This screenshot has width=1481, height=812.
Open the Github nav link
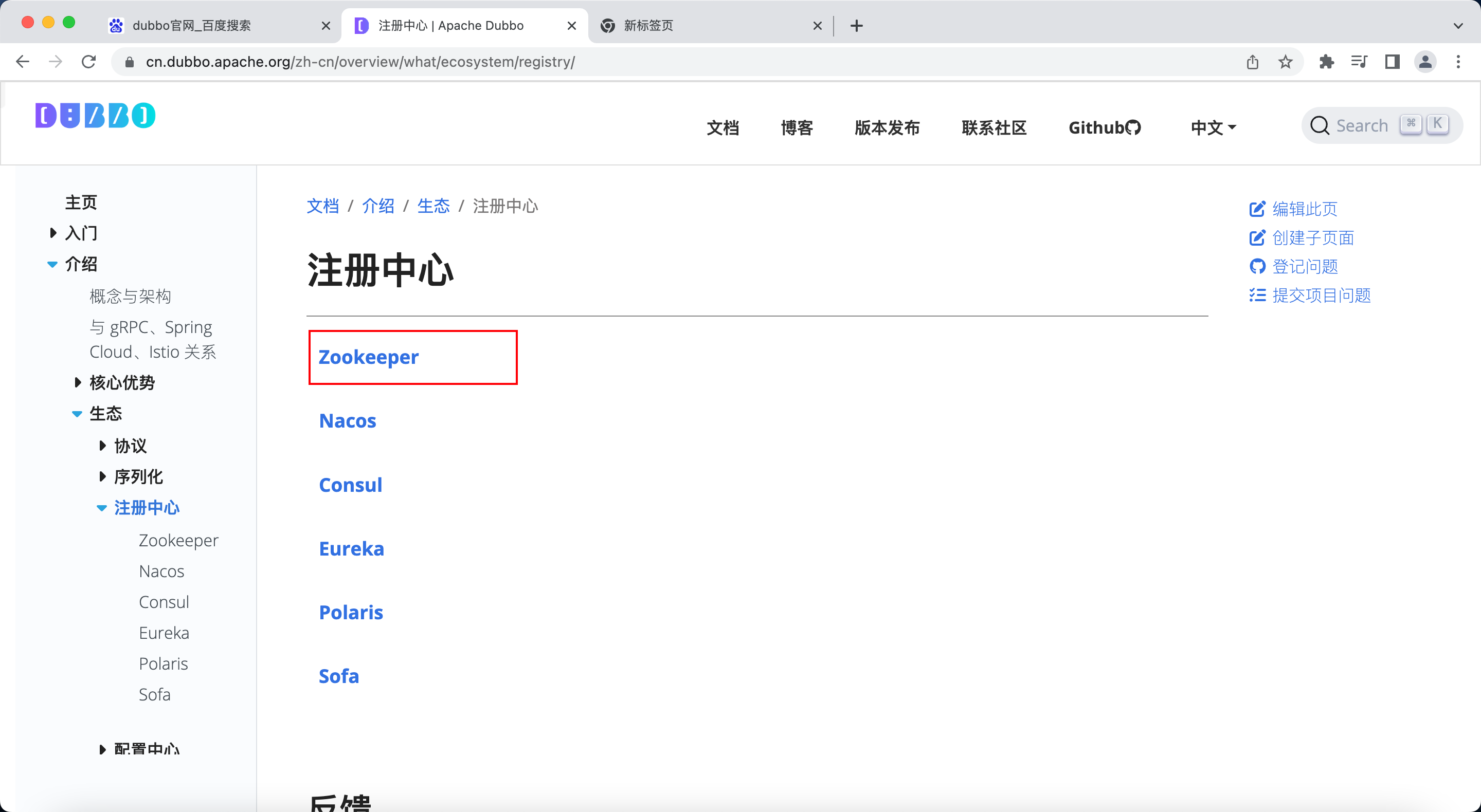(1105, 127)
